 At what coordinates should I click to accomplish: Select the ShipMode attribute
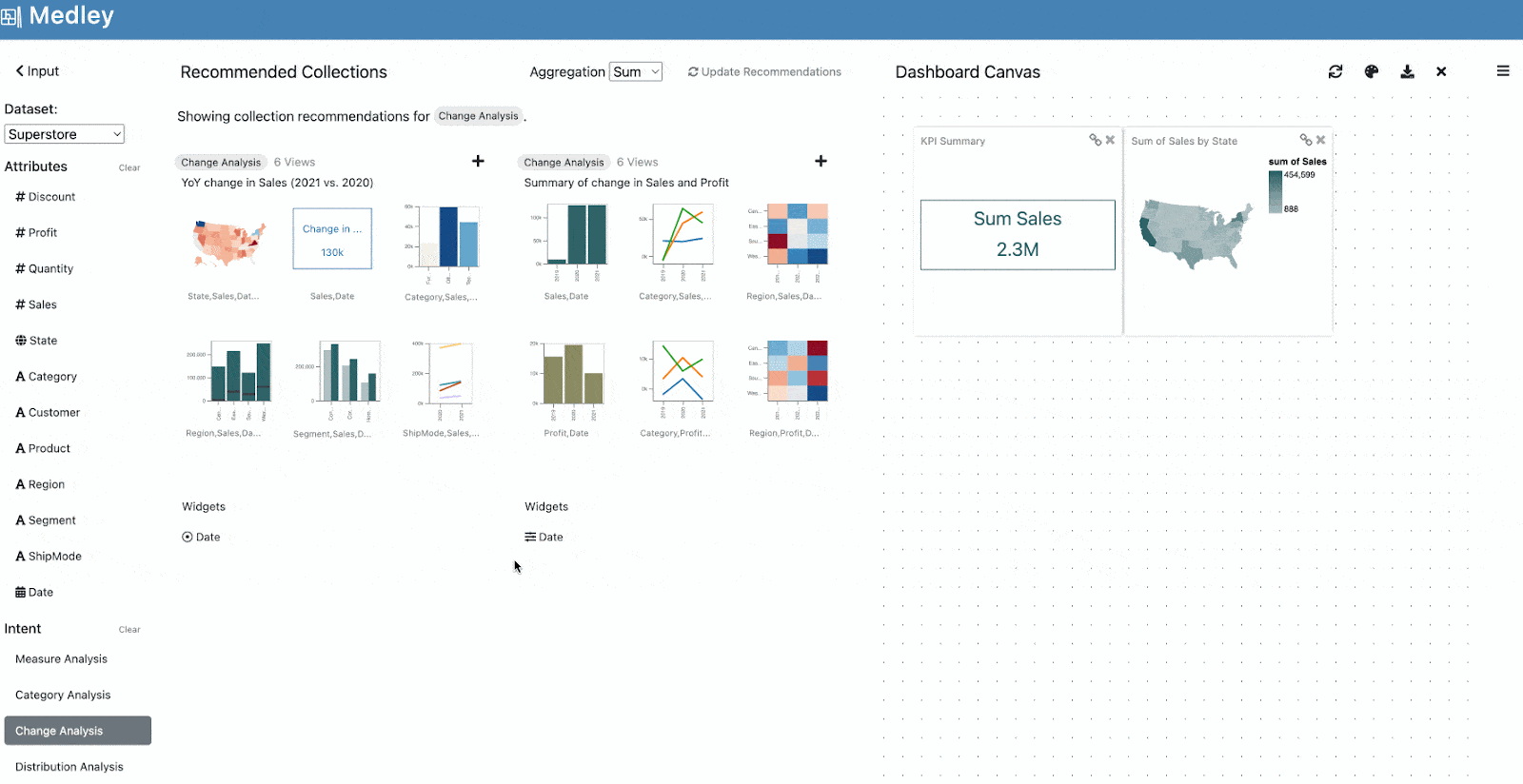pyautogui.click(x=49, y=557)
